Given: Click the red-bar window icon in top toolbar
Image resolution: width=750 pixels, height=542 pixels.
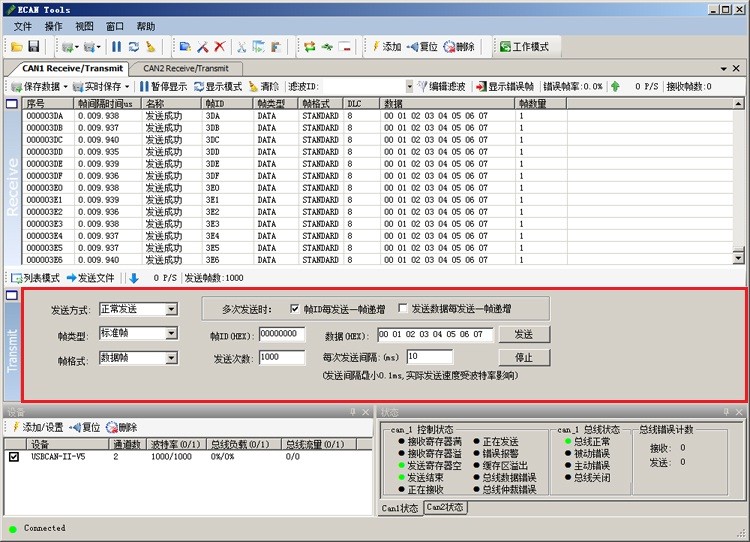Looking at the screenshot, I should tap(344, 46).
